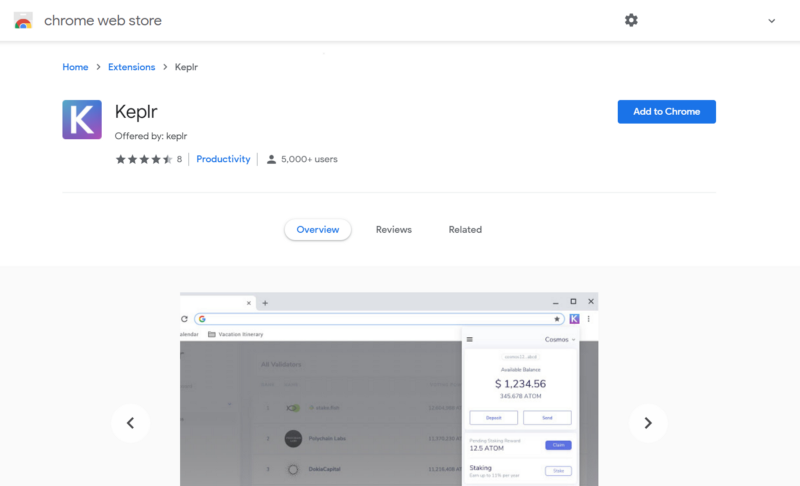This screenshot has width=800, height=486.
Task: Click the star rating for Keplr
Action: [x=144, y=159]
